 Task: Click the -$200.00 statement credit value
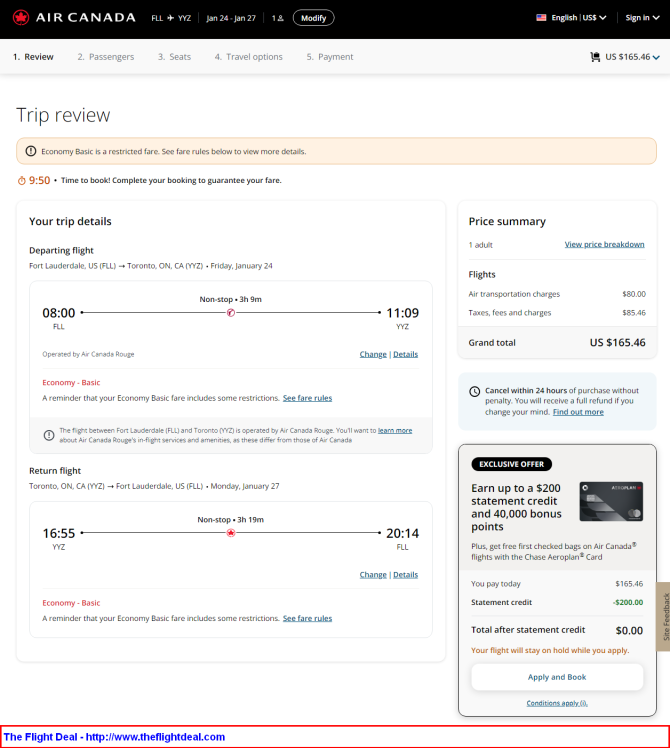click(x=628, y=603)
